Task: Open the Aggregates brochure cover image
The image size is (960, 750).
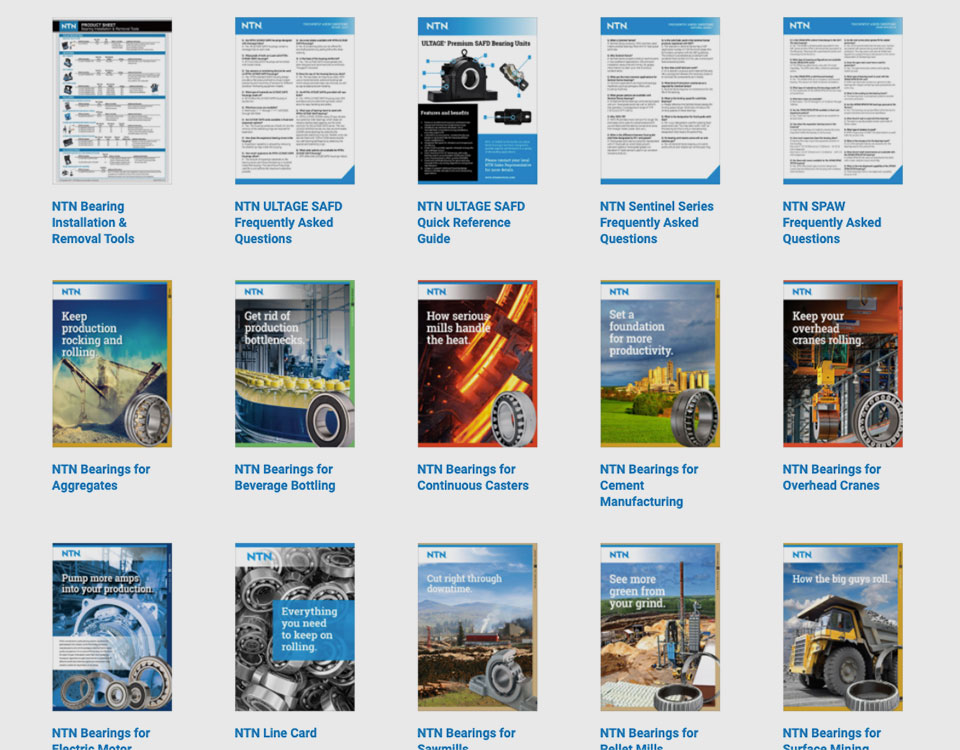Action: click(112, 364)
